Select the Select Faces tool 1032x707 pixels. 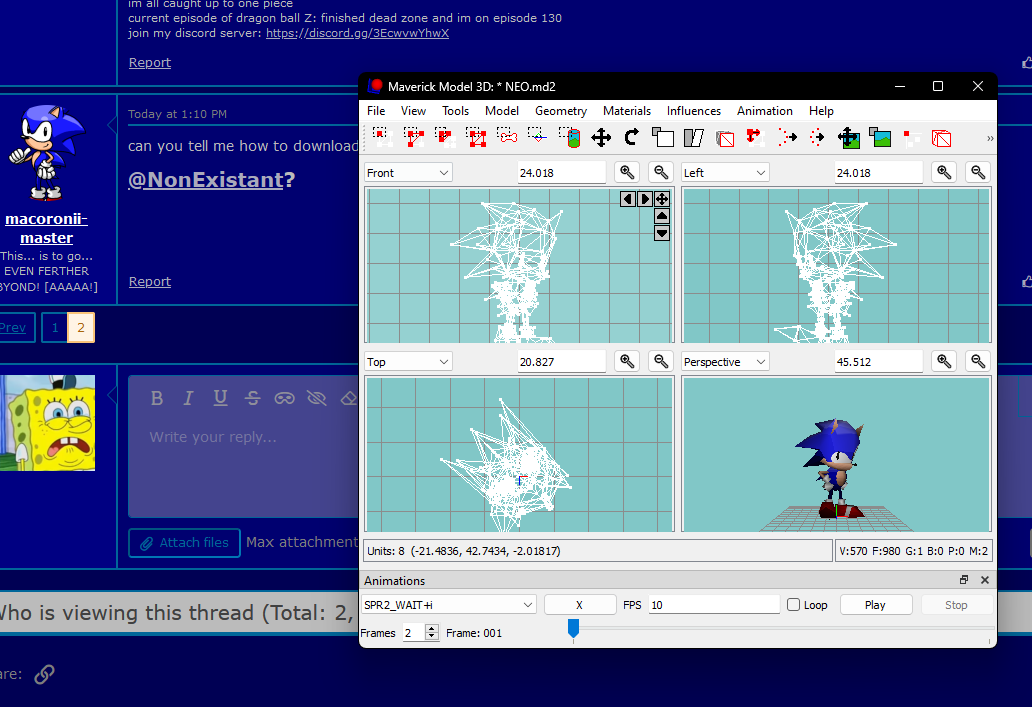pos(414,138)
